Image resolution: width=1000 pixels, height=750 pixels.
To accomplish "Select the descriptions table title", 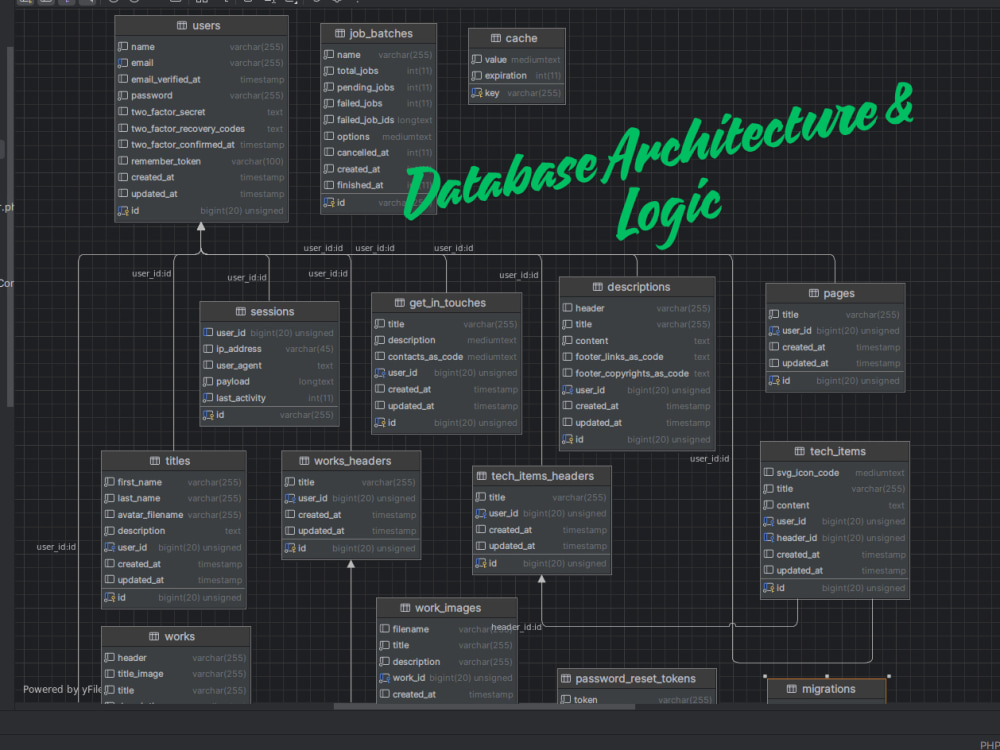I will click(638, 287).
